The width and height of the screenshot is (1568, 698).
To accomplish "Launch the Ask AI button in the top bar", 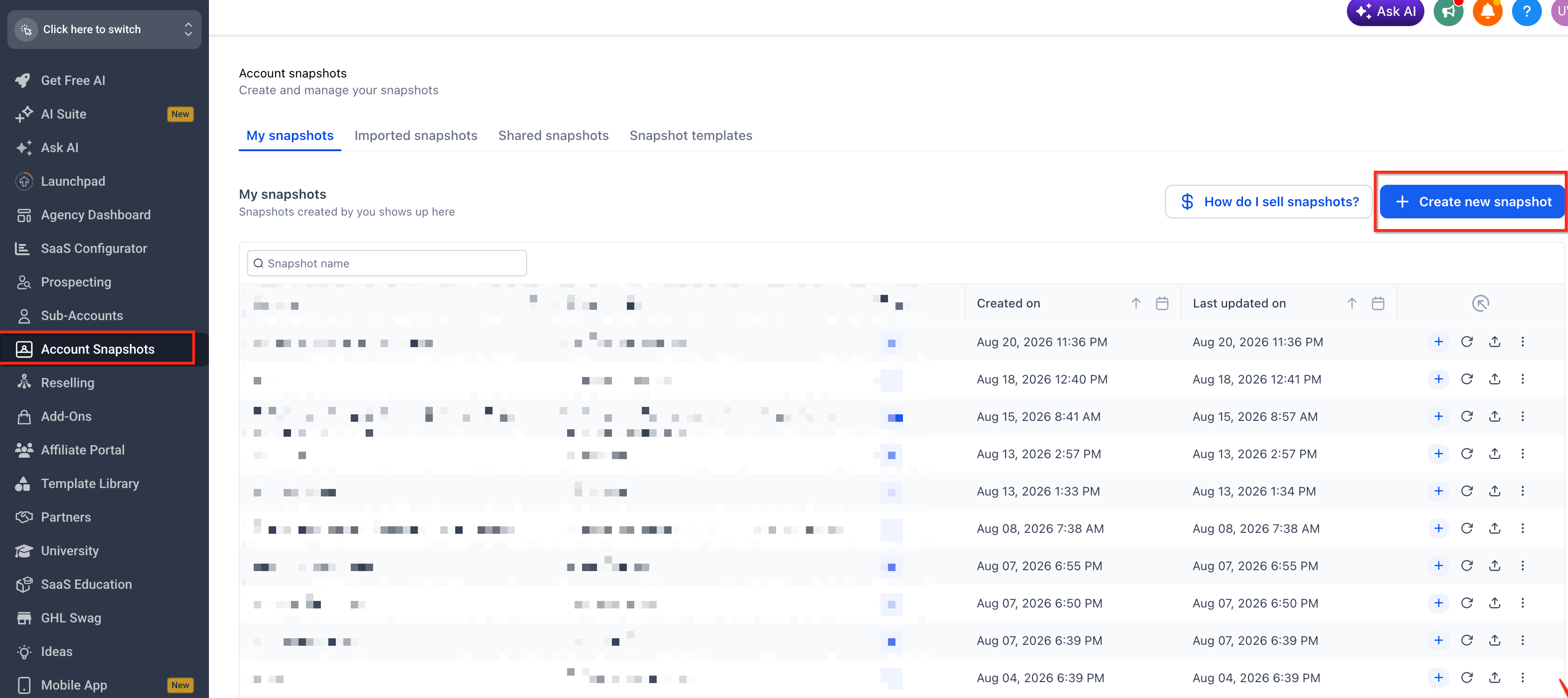I will 1385,12.
